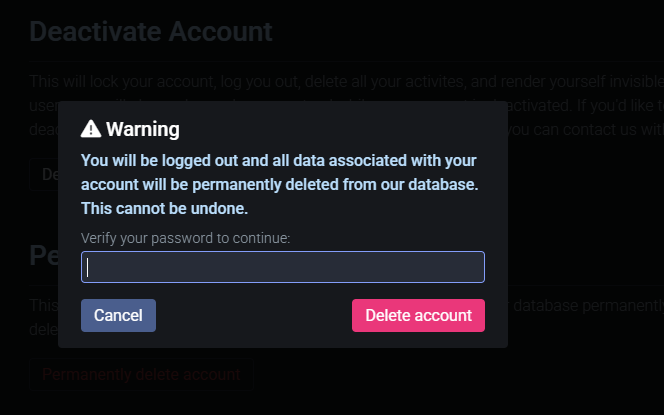This screenshot has width=664, height=415.
Task: Click the partially hidden Deactivate button
Action: (44, 174)
